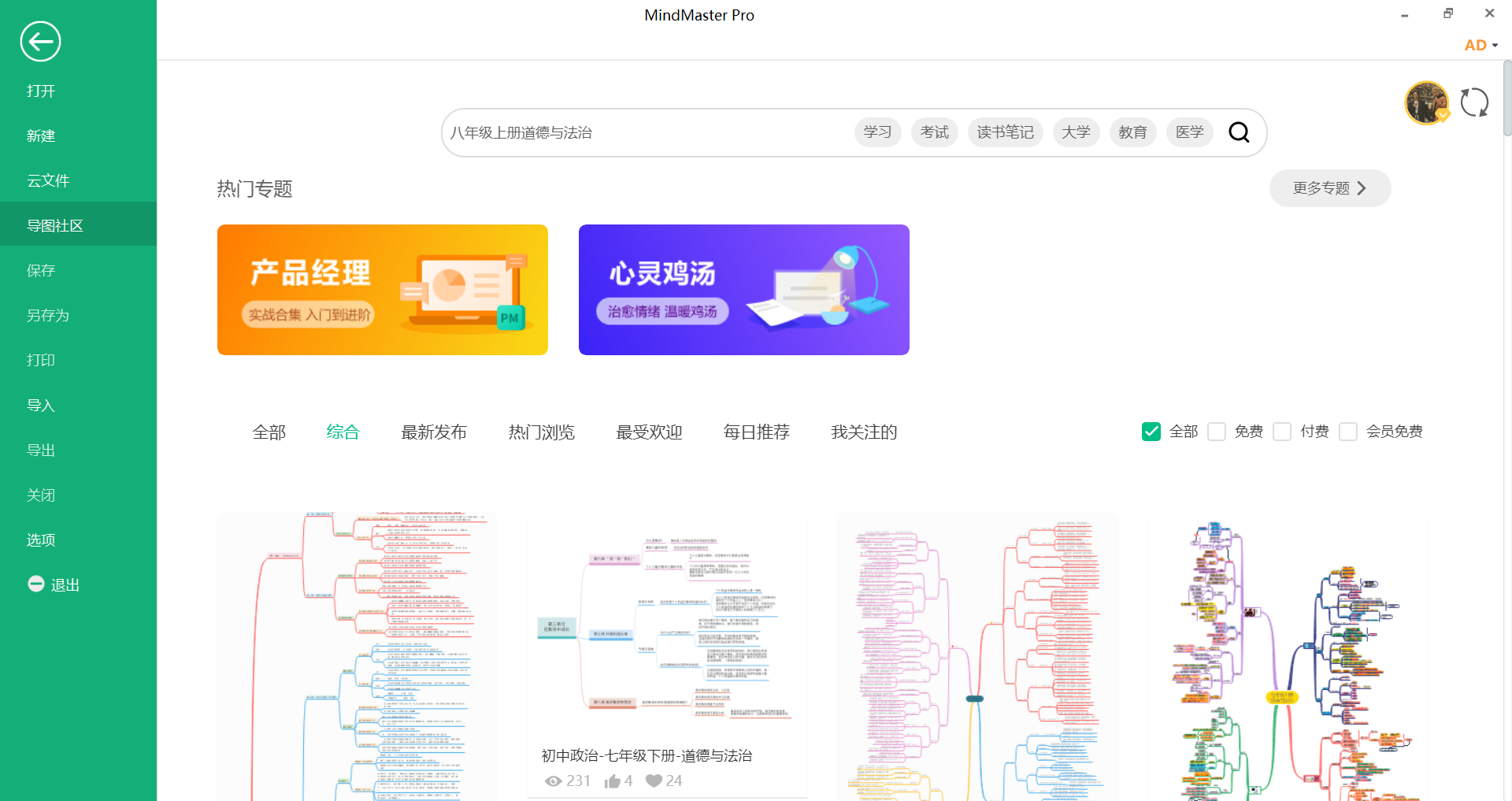Open the 产品经理 topic banner
Viewport: 1512px width, 801px height.
(x=383, y=290)
